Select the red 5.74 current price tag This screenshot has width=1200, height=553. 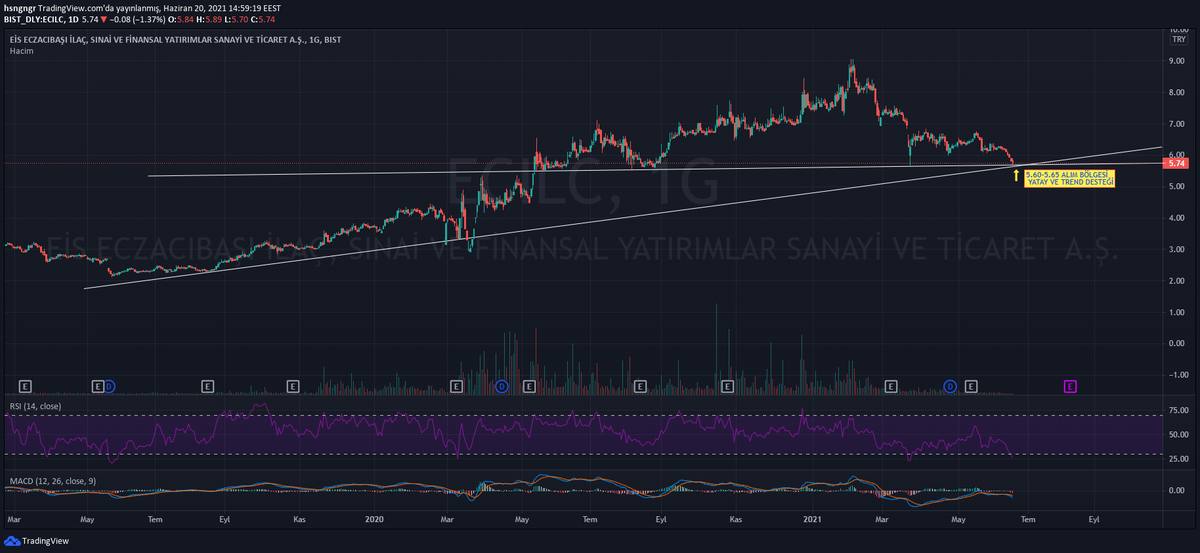click(x=1177, y=163)
